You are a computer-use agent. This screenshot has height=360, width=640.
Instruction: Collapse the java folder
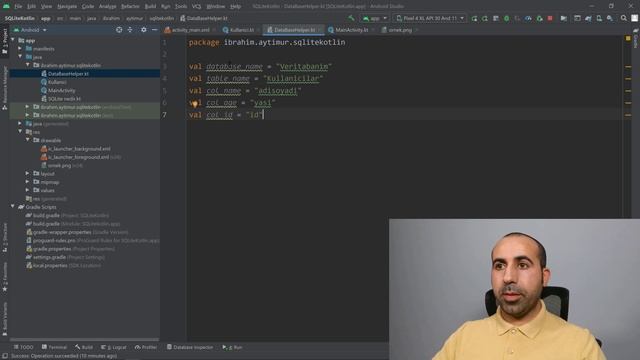20,57
